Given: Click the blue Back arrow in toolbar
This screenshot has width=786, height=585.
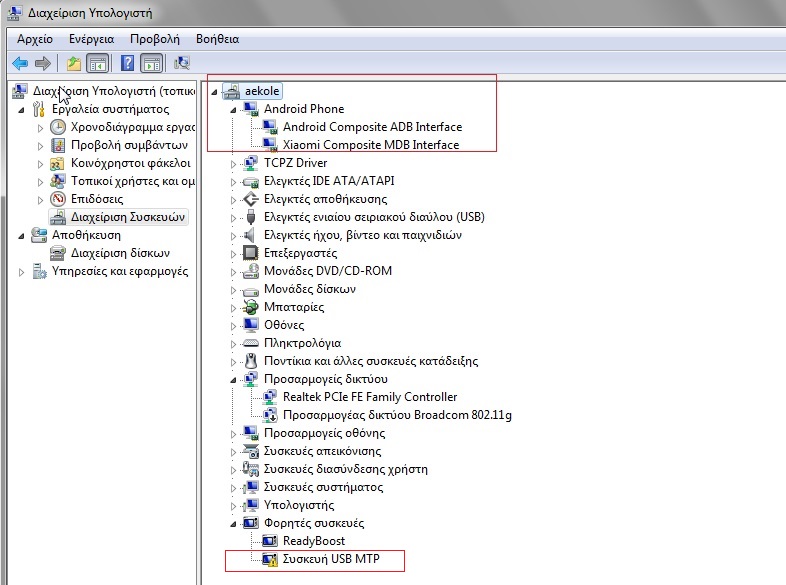Looking at the screenshot, I should coord(20,64).
